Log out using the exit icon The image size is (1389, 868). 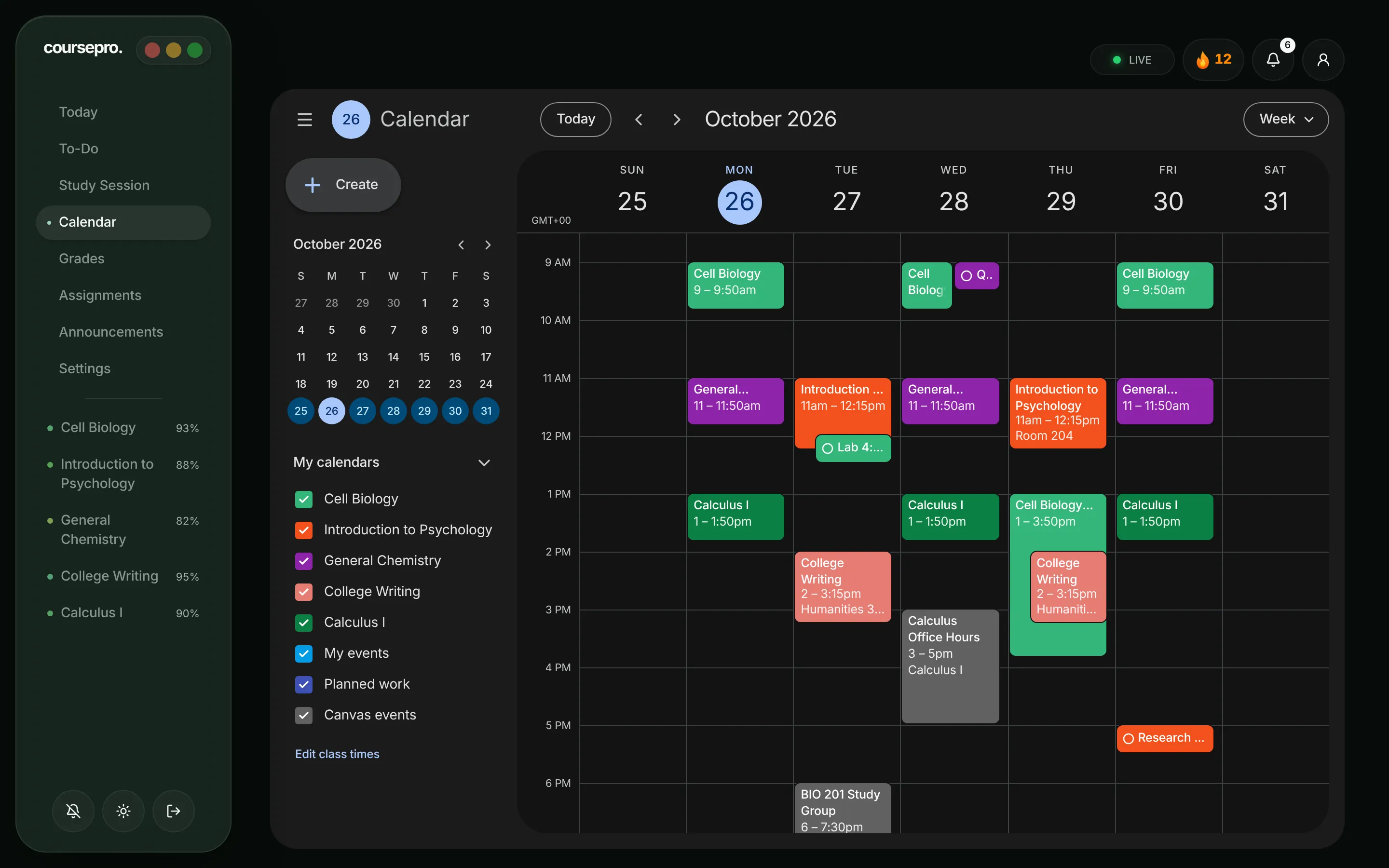(173, 811)
